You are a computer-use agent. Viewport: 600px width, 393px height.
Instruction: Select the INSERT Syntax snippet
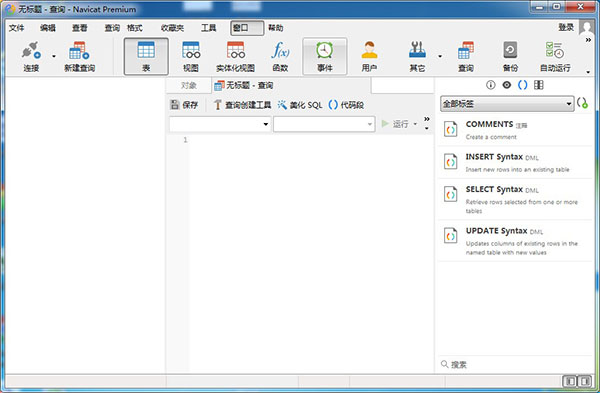tap(515, 162)
